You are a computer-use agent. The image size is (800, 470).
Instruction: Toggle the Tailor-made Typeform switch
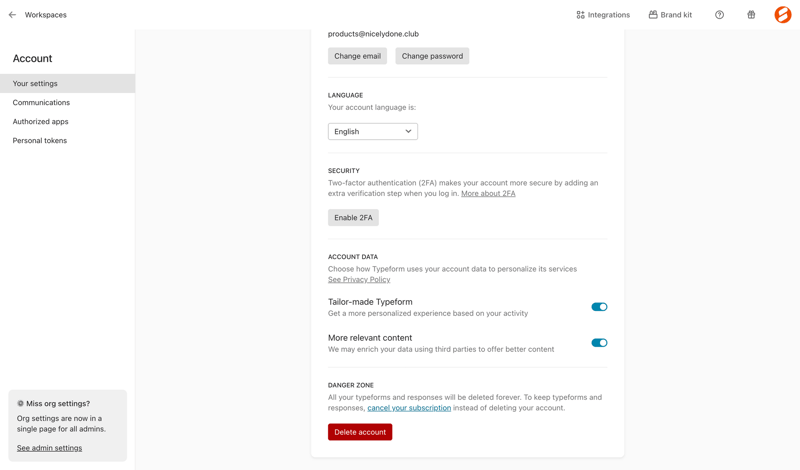click(x=599, y=307)
